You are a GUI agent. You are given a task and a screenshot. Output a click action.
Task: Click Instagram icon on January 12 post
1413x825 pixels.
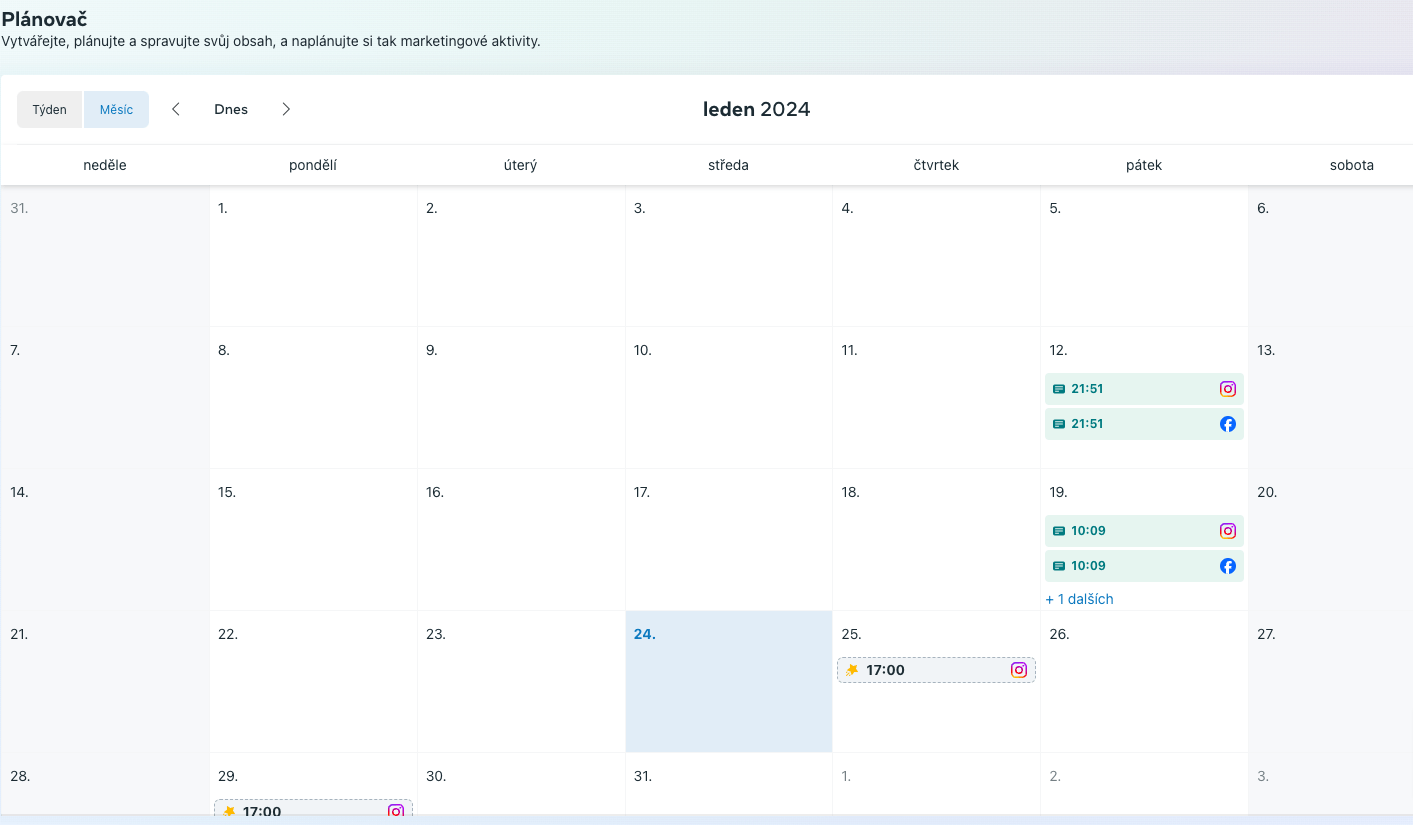pos(1228,389)
